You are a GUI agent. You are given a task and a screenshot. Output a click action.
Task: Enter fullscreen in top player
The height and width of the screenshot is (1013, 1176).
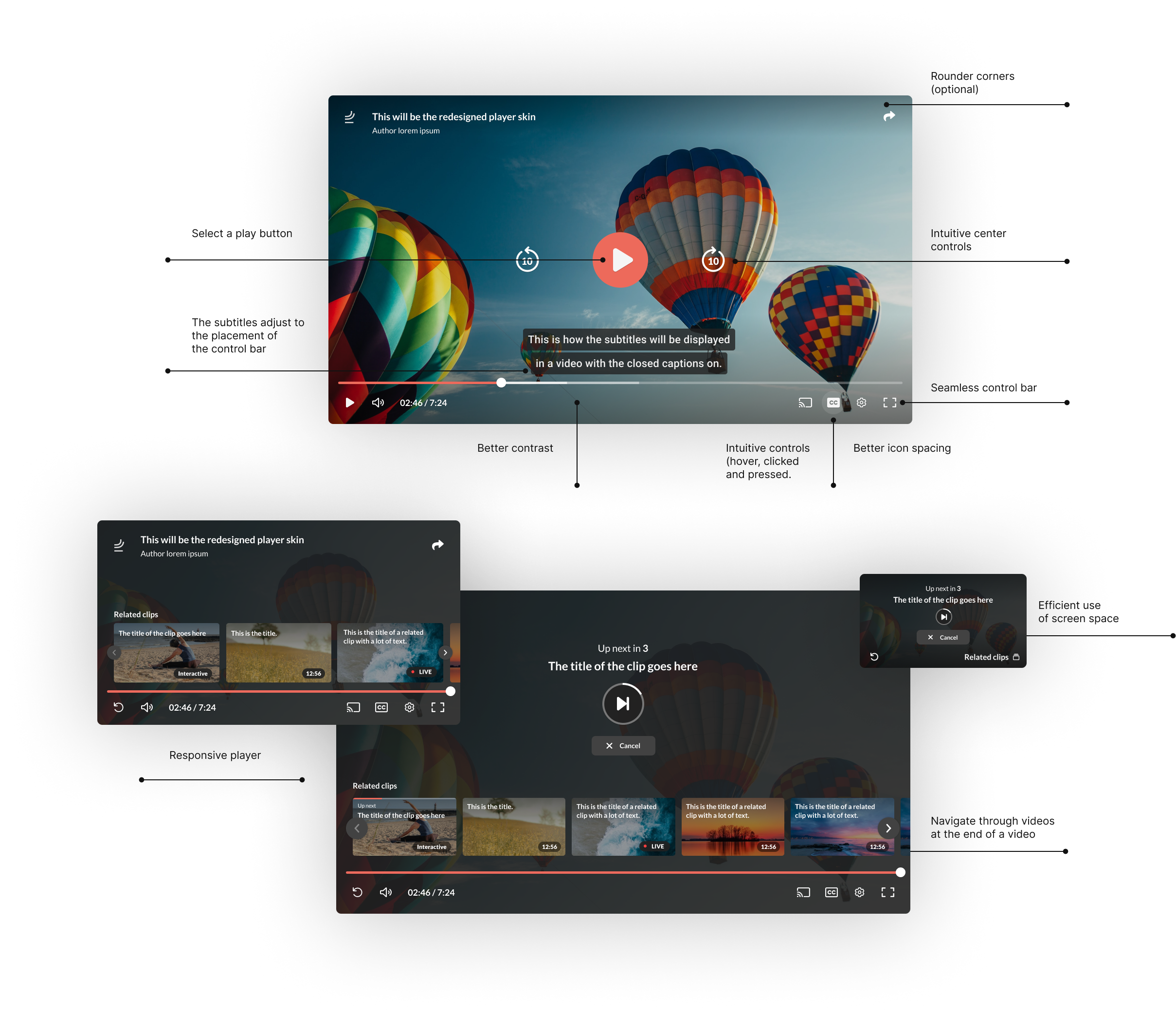click(889, 403)
